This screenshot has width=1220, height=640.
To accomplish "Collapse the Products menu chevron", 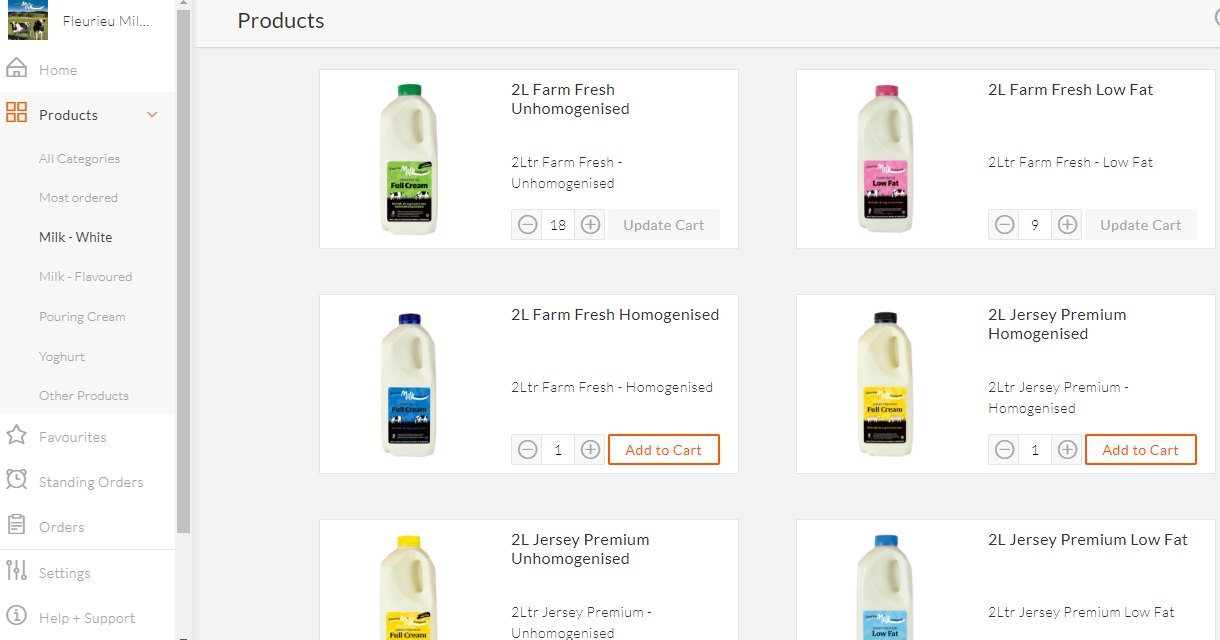I will pos(153,115).
